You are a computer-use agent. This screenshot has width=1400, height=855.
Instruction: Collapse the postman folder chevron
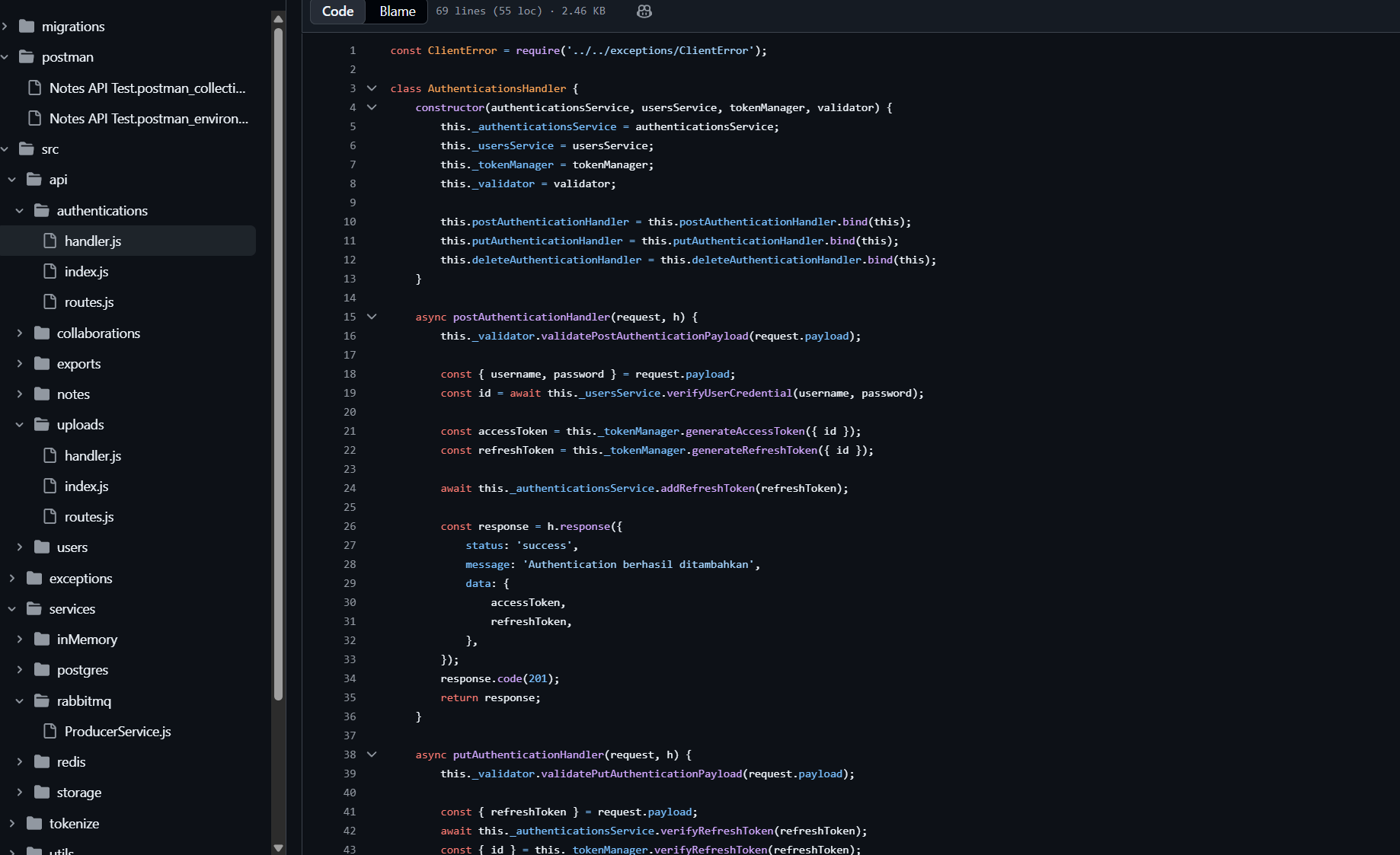tap(5, 57)
